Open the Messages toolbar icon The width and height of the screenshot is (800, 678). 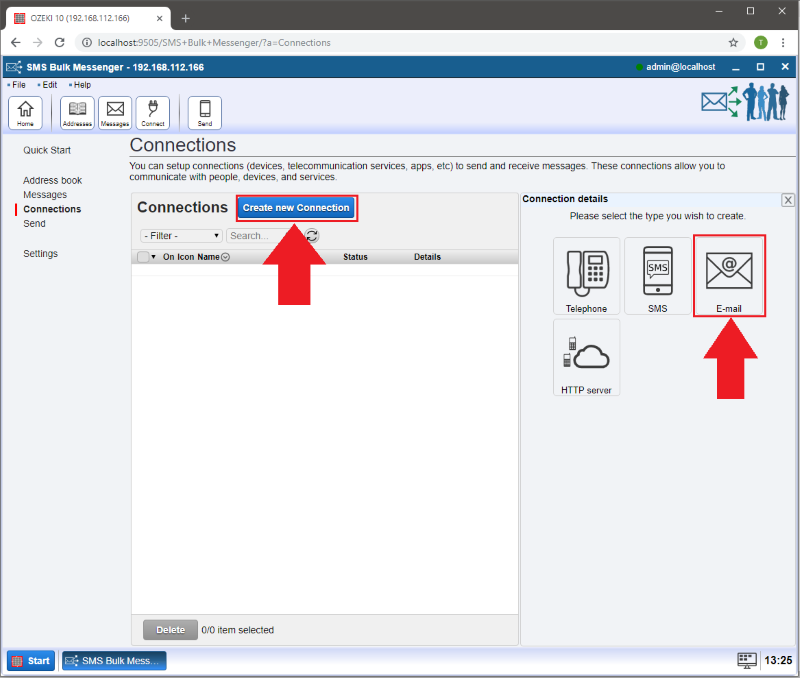tap(115, 113)
